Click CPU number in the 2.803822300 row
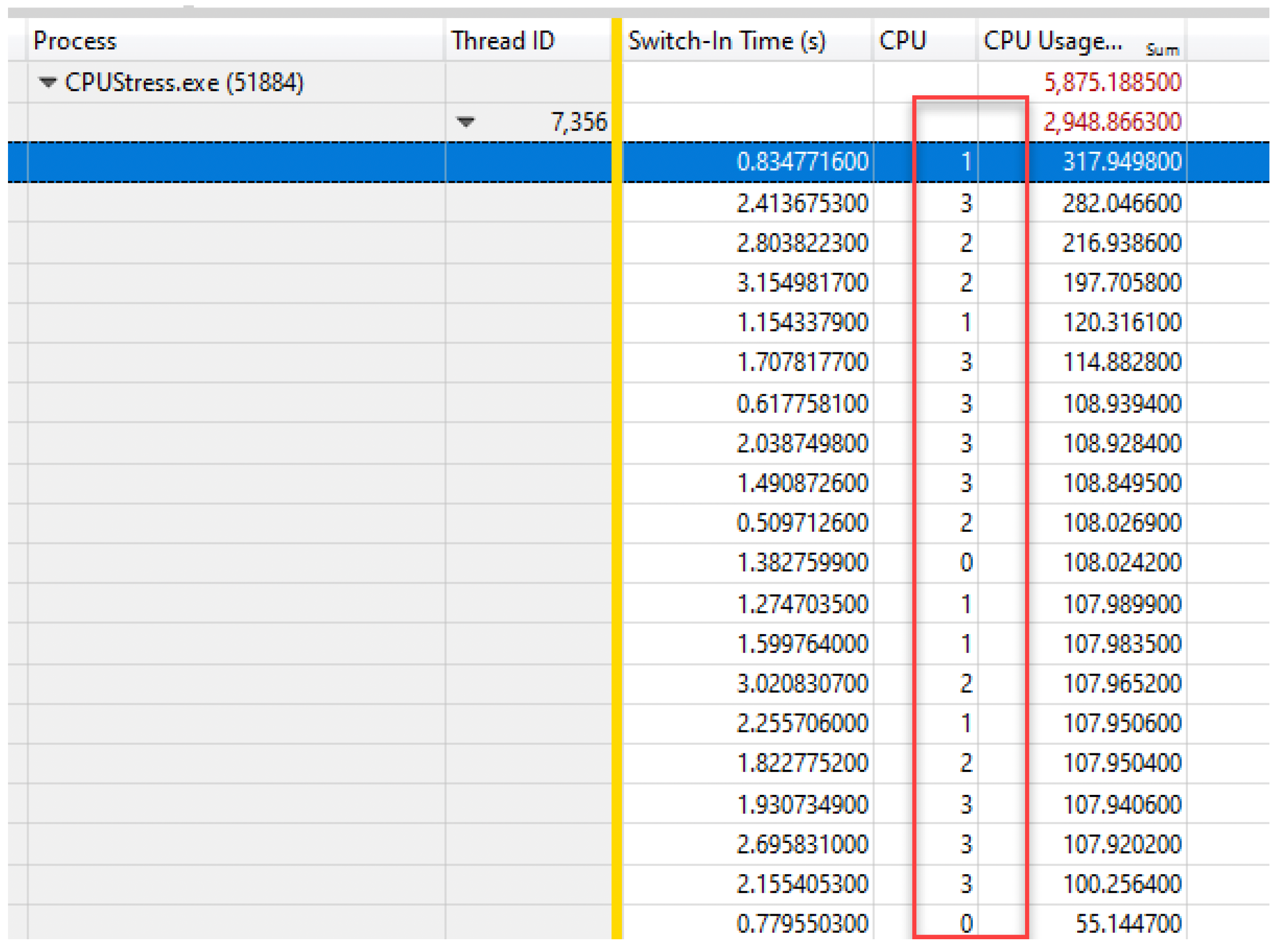Viewport: 1279px width, 952px height. click(966, 243)
